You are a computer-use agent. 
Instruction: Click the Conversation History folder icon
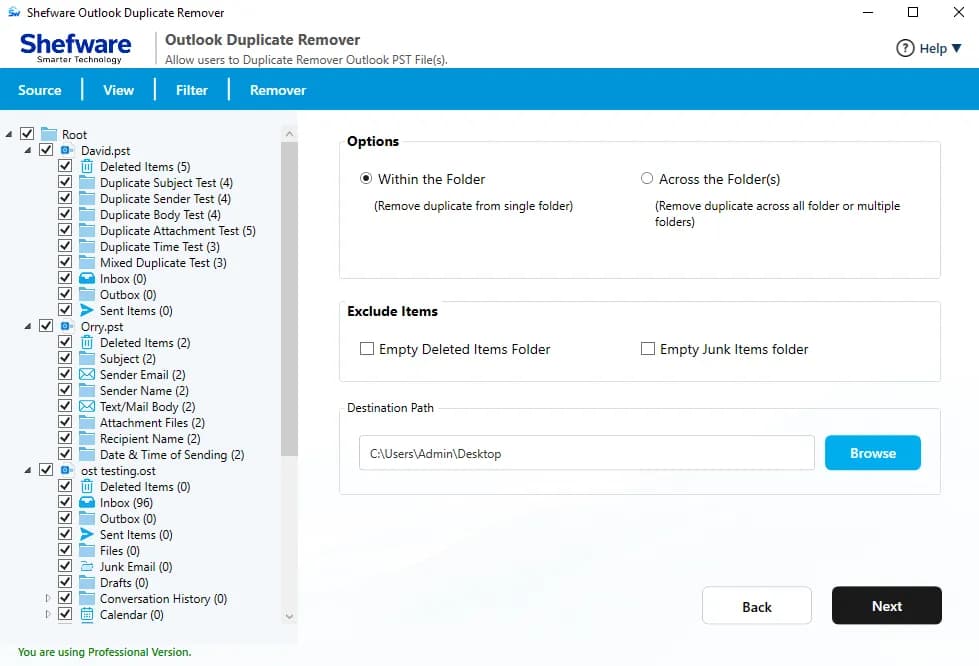(x=87, y=599)
